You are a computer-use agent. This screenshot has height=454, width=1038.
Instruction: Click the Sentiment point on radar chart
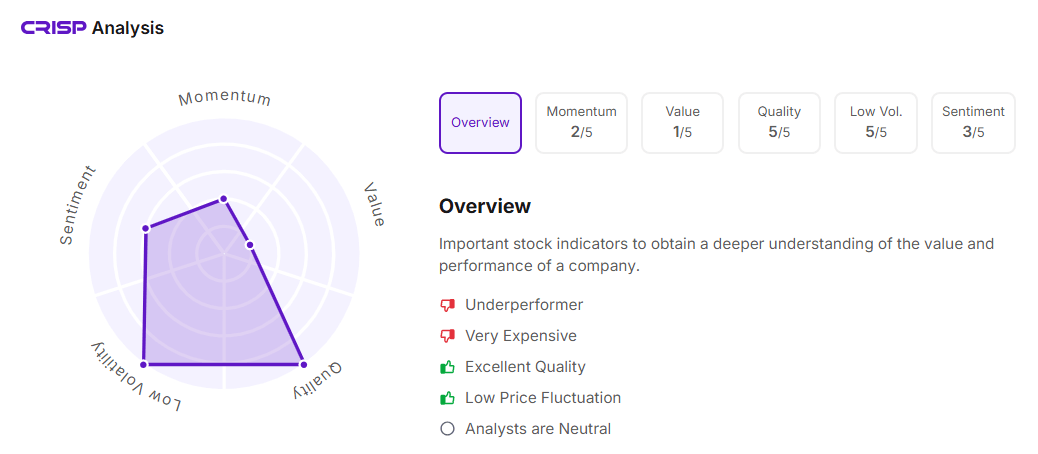146,229
